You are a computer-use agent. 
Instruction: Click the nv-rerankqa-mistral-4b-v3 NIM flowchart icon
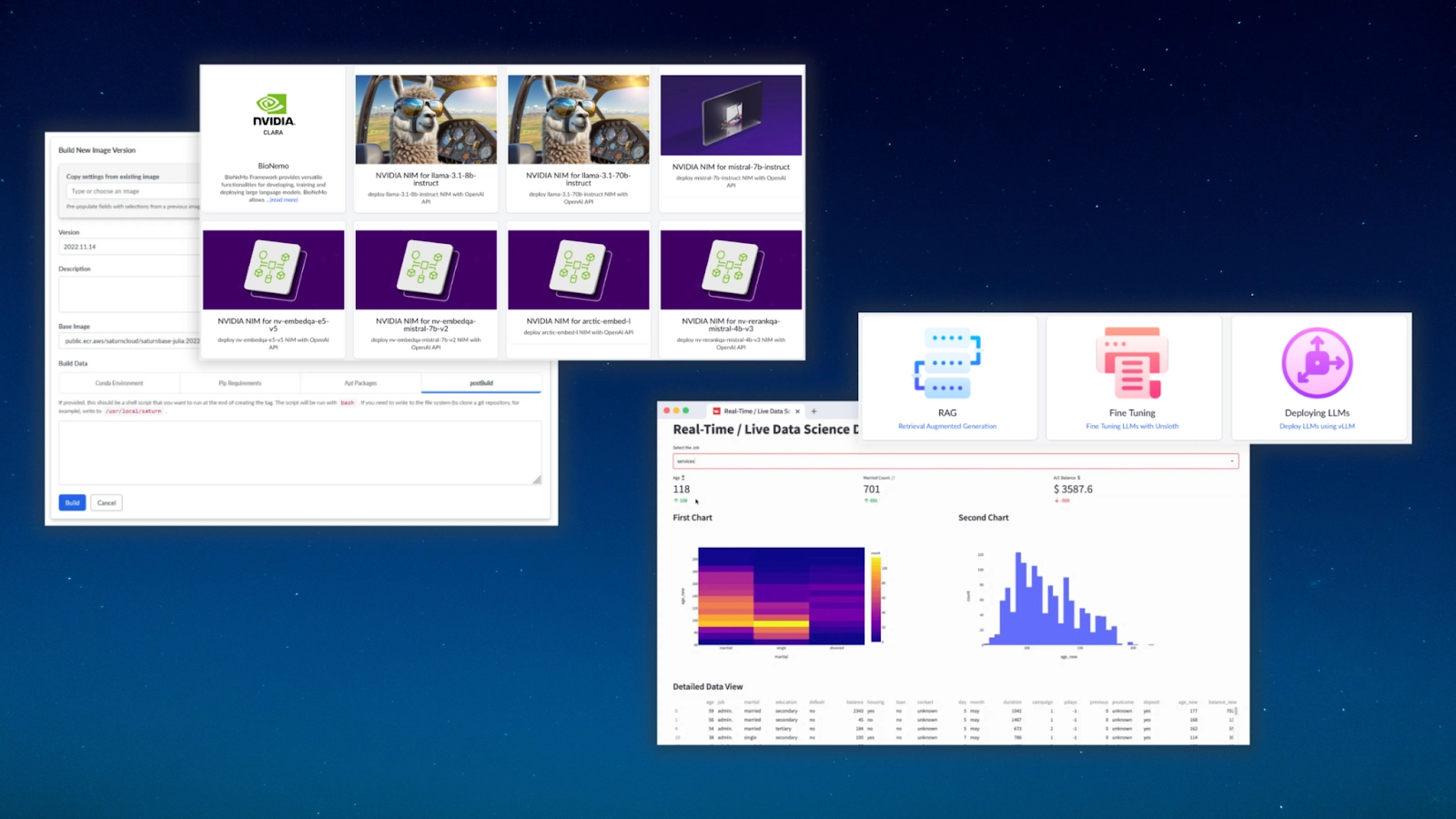point(731,269)
